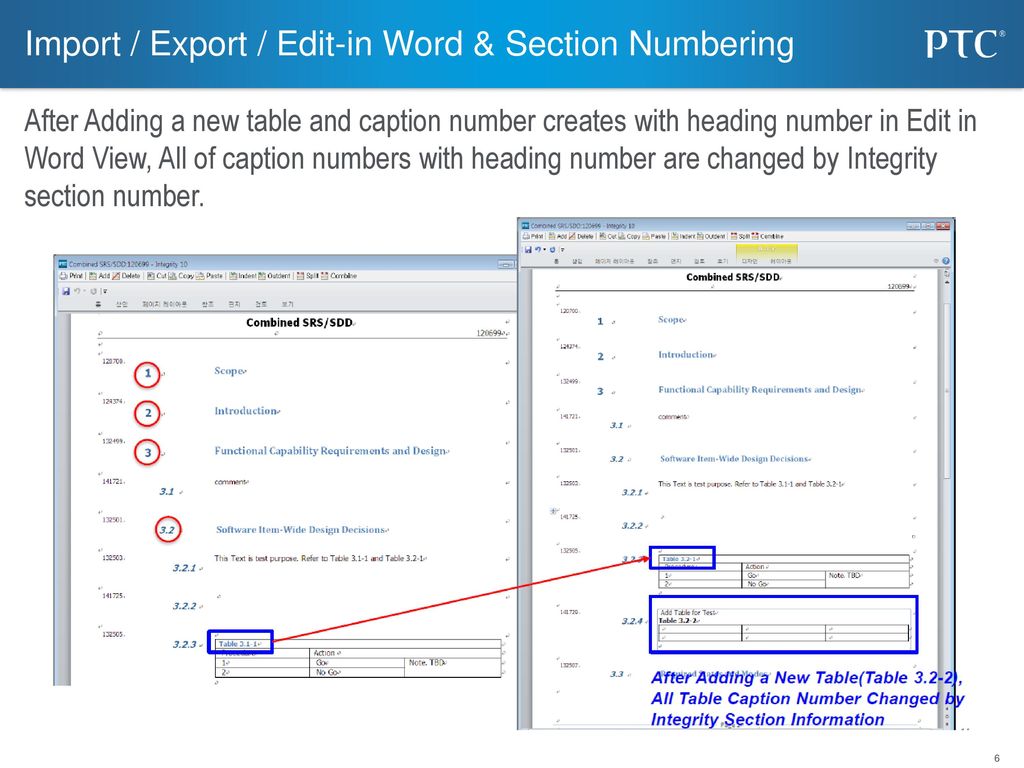
Task: Click Paste icon in right Integrity window
Action: (647, 236)
